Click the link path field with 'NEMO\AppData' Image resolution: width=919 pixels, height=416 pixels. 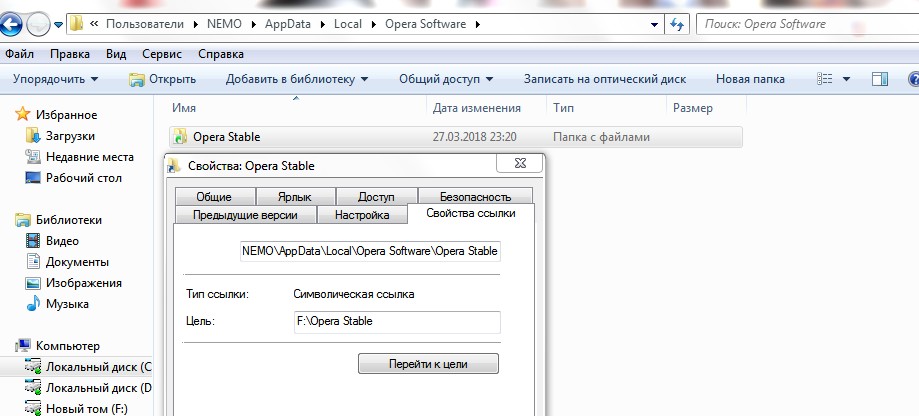pyautogui.click(x=370, y=251)
